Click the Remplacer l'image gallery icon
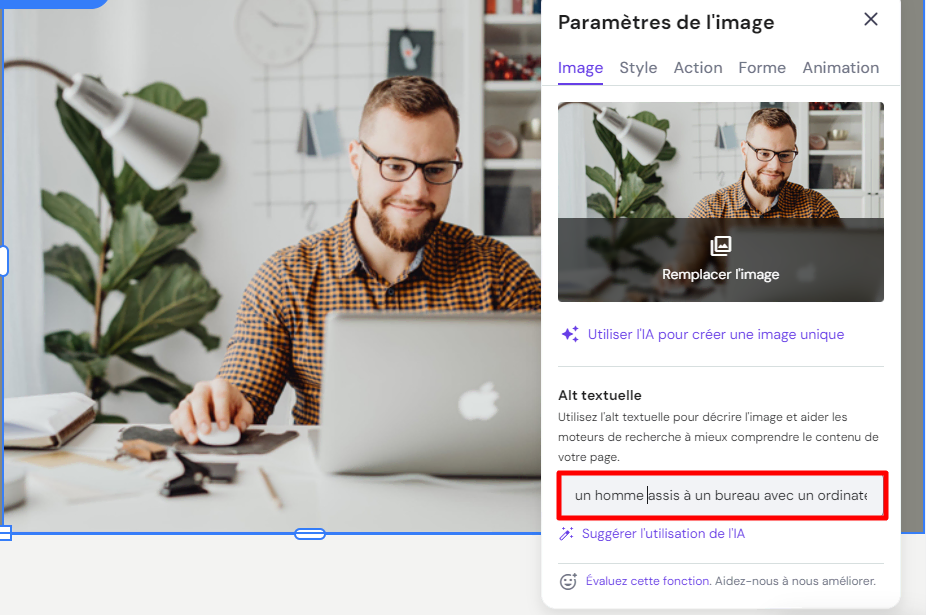The height and width of the screenshot is (615, 926). click(720, 246)
